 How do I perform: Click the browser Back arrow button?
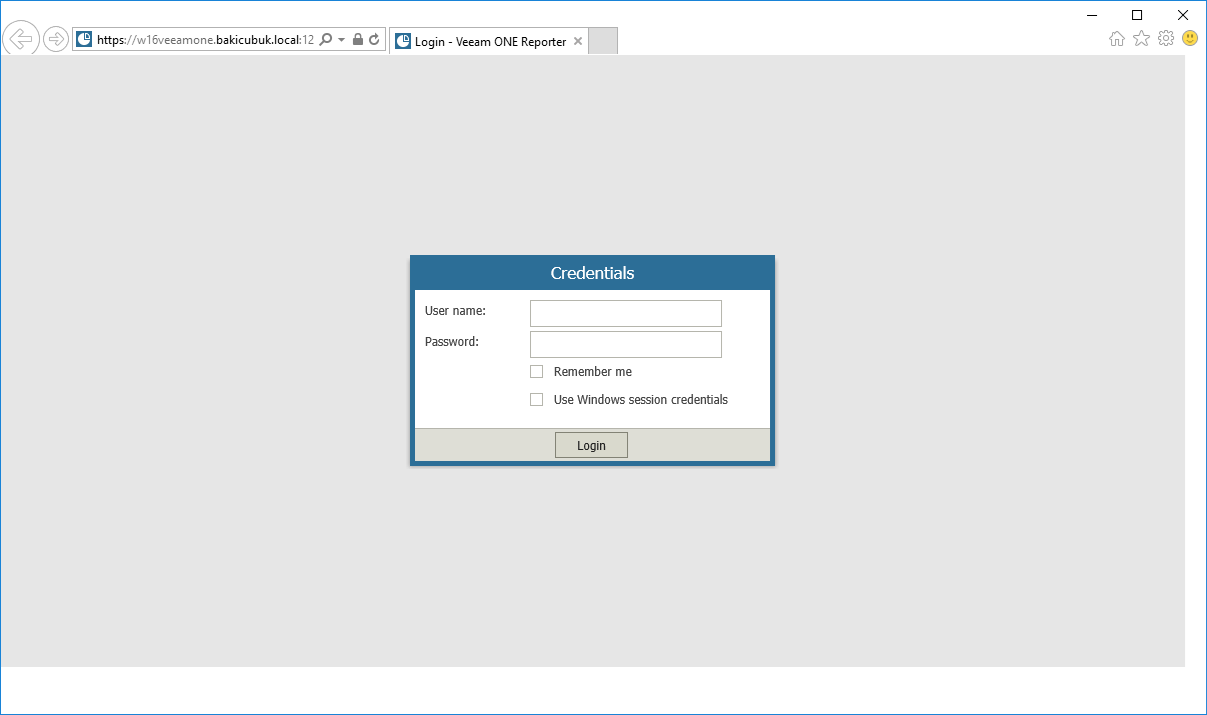point(20,39)
